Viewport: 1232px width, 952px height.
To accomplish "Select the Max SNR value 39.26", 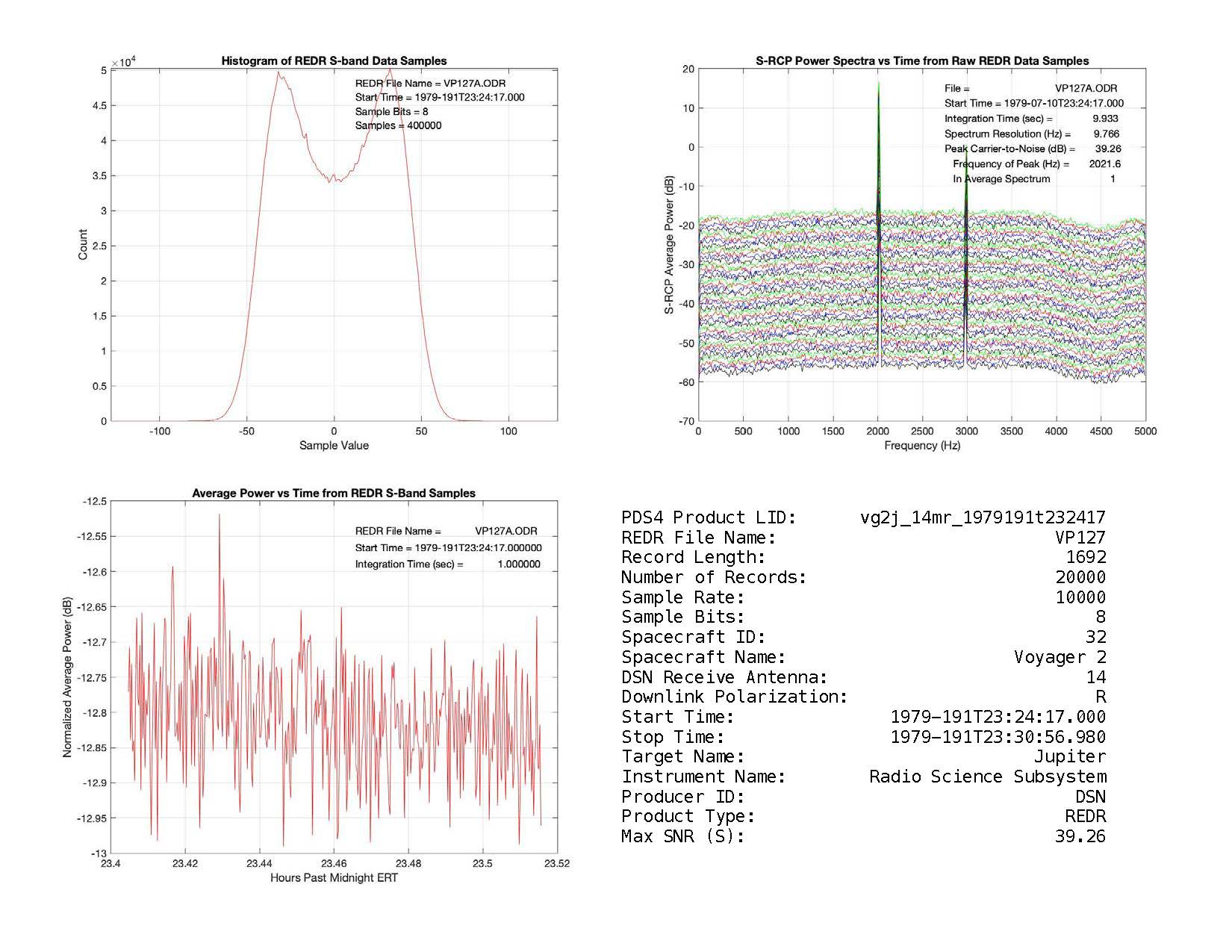I will [1080, 836].
